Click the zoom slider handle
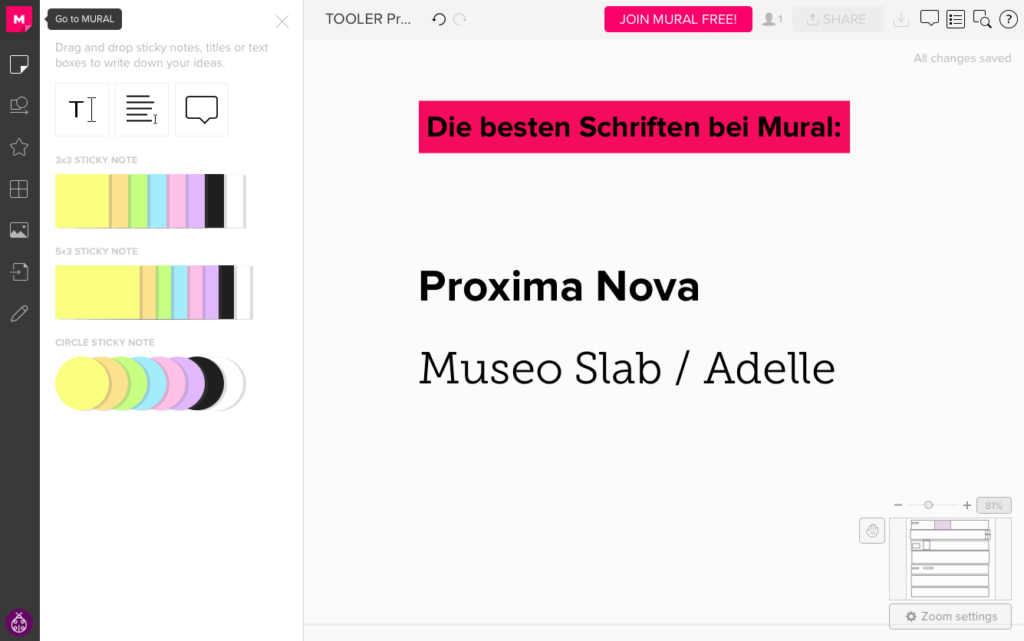Image resolution: width=1024 pixels, height=641 pixels. pos(928,505)
